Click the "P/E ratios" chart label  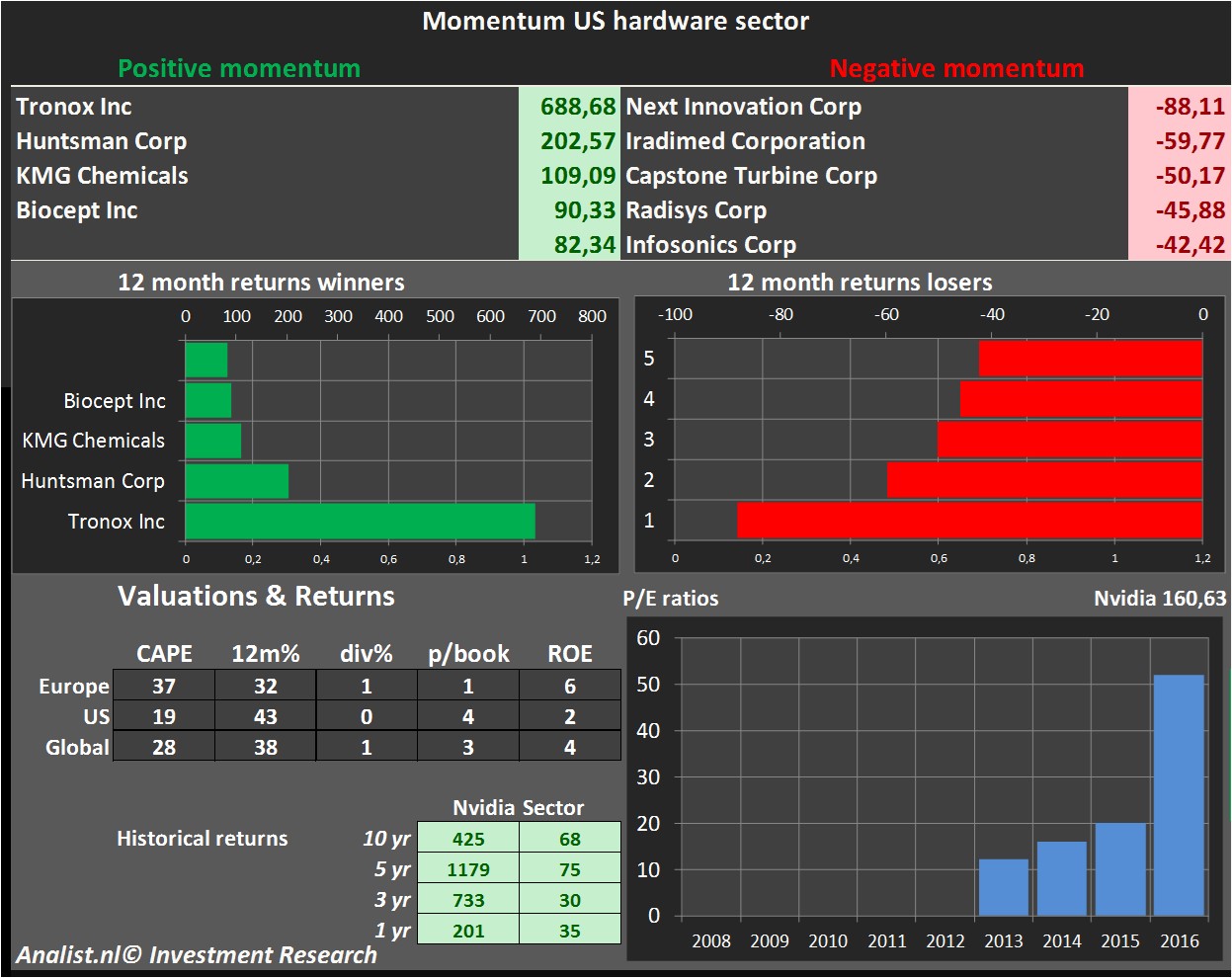[671, 599]
